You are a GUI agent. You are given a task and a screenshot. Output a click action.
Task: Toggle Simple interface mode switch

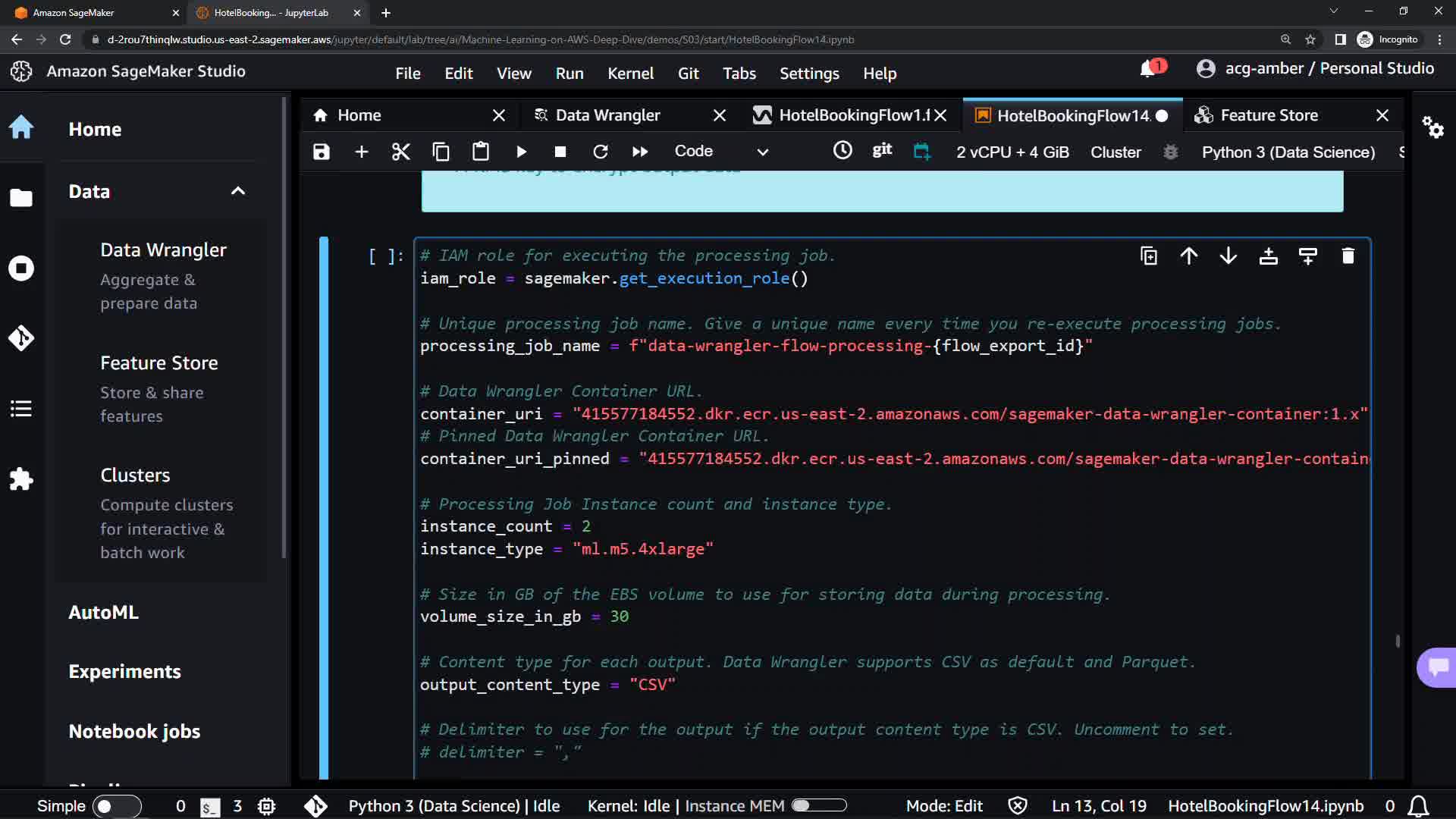(x=116, y=806)
